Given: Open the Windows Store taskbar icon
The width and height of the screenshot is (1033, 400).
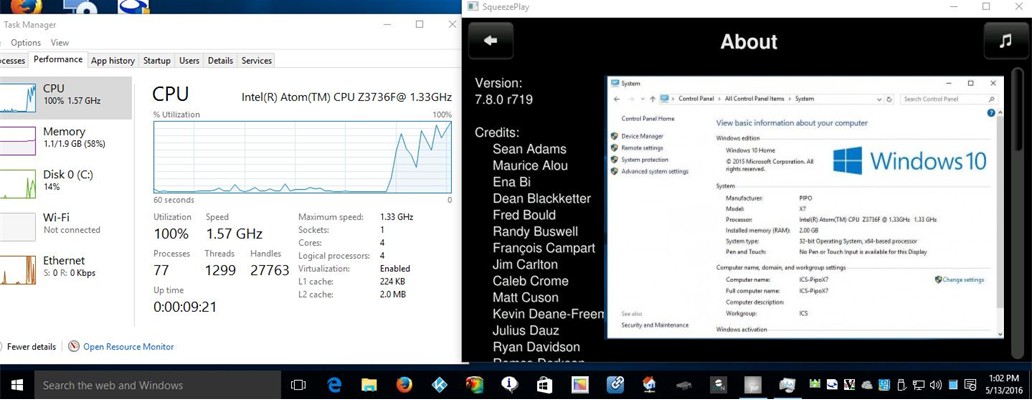Looking at the screenshot, I should point(544,385).
